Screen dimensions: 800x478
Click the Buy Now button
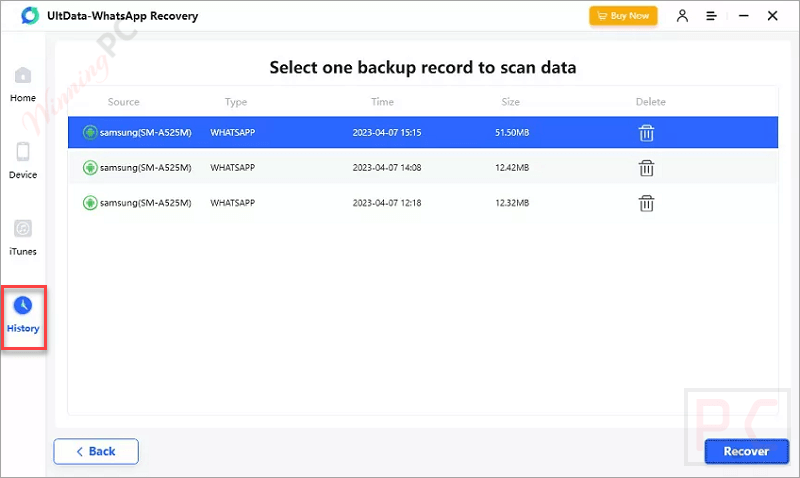(625, 16)
